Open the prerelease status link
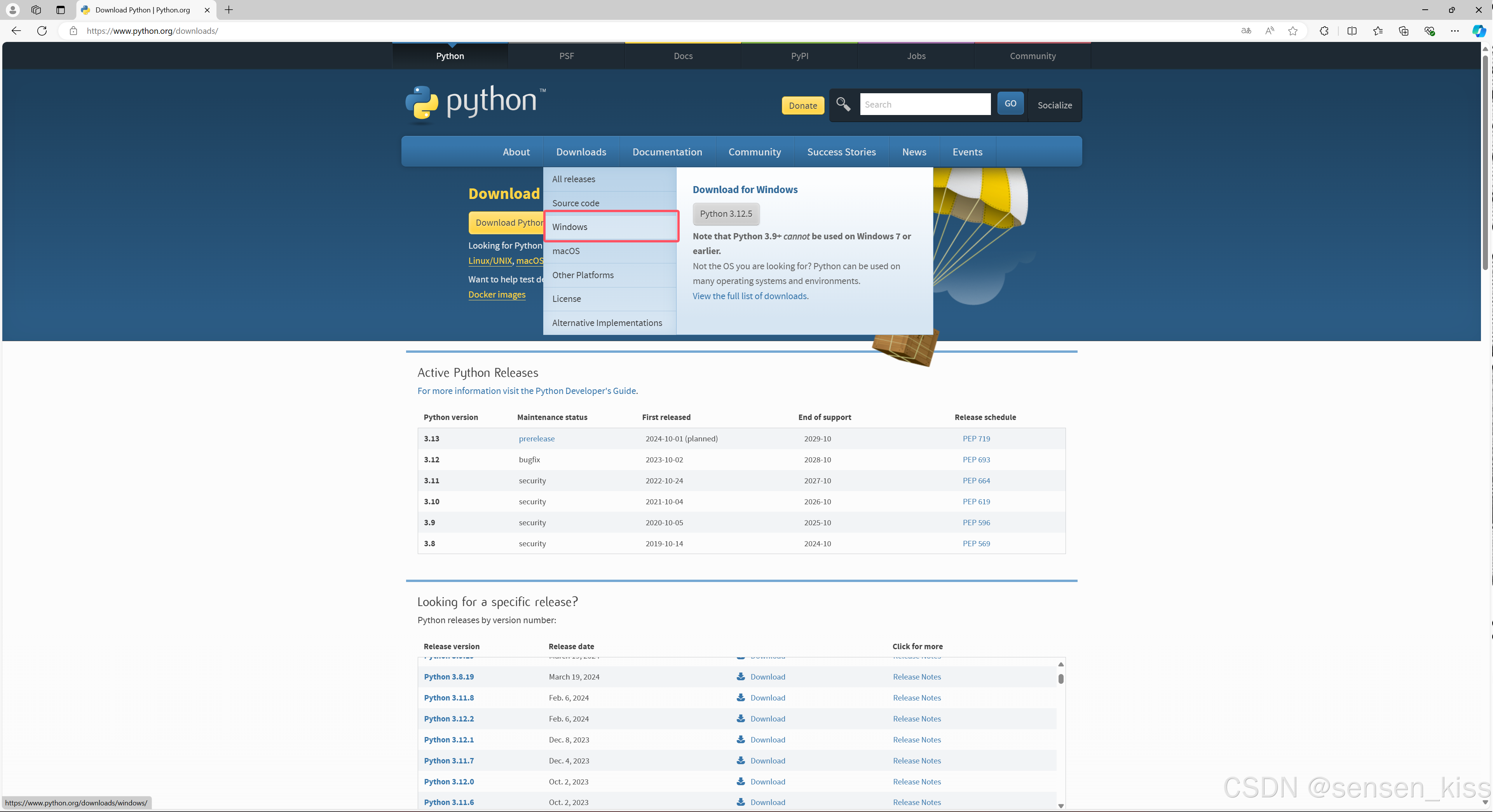 [536, 438]
